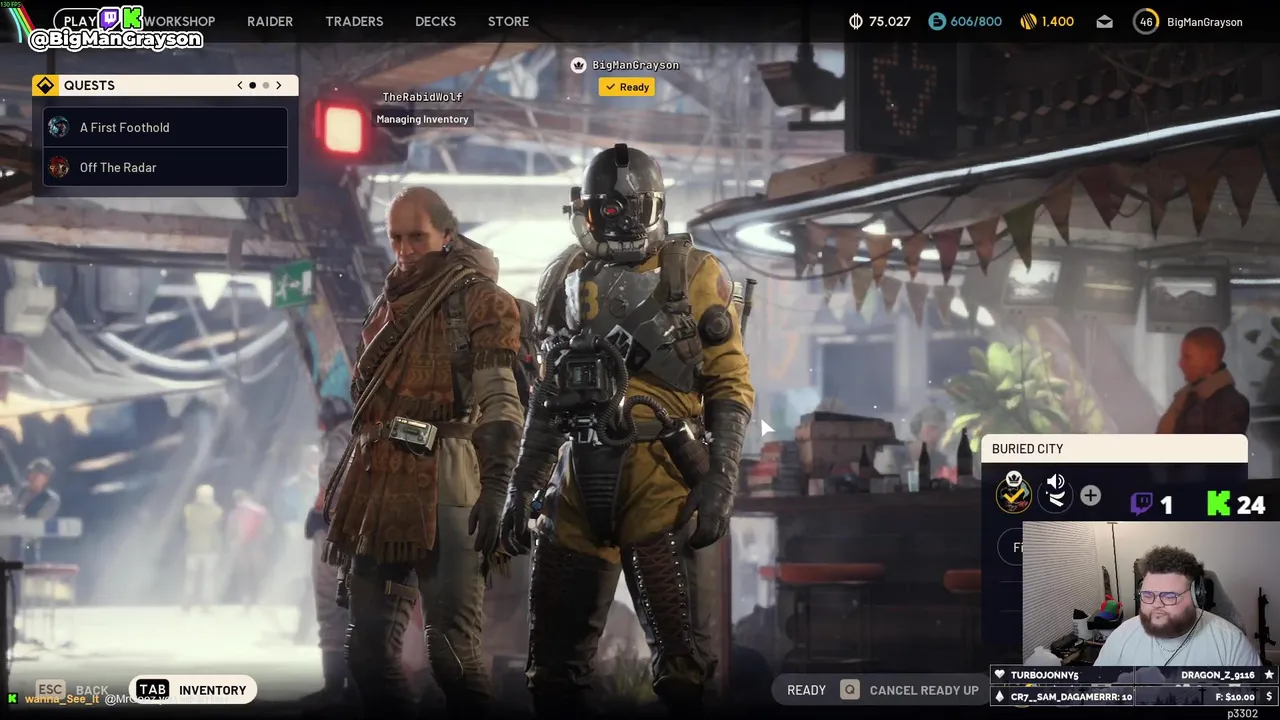Screen dimensions: 1280x720
Task: Click the 606/800 Cred balance
Action: click(x=976, y=21)
